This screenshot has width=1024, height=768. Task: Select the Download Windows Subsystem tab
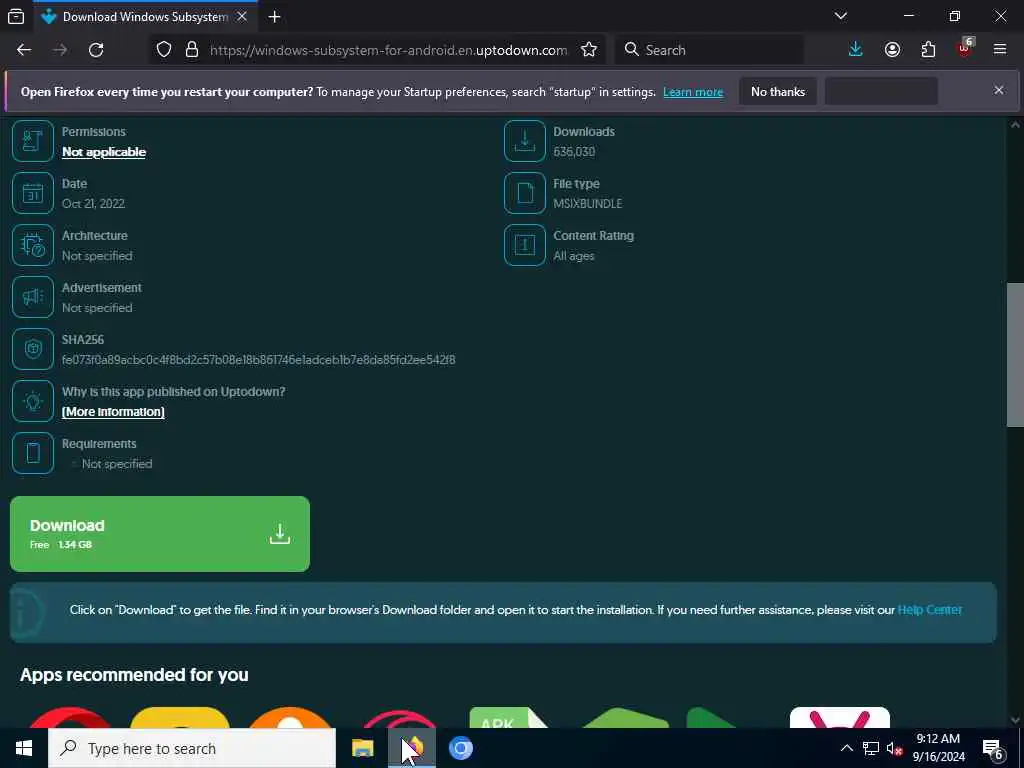pos(144,17)
